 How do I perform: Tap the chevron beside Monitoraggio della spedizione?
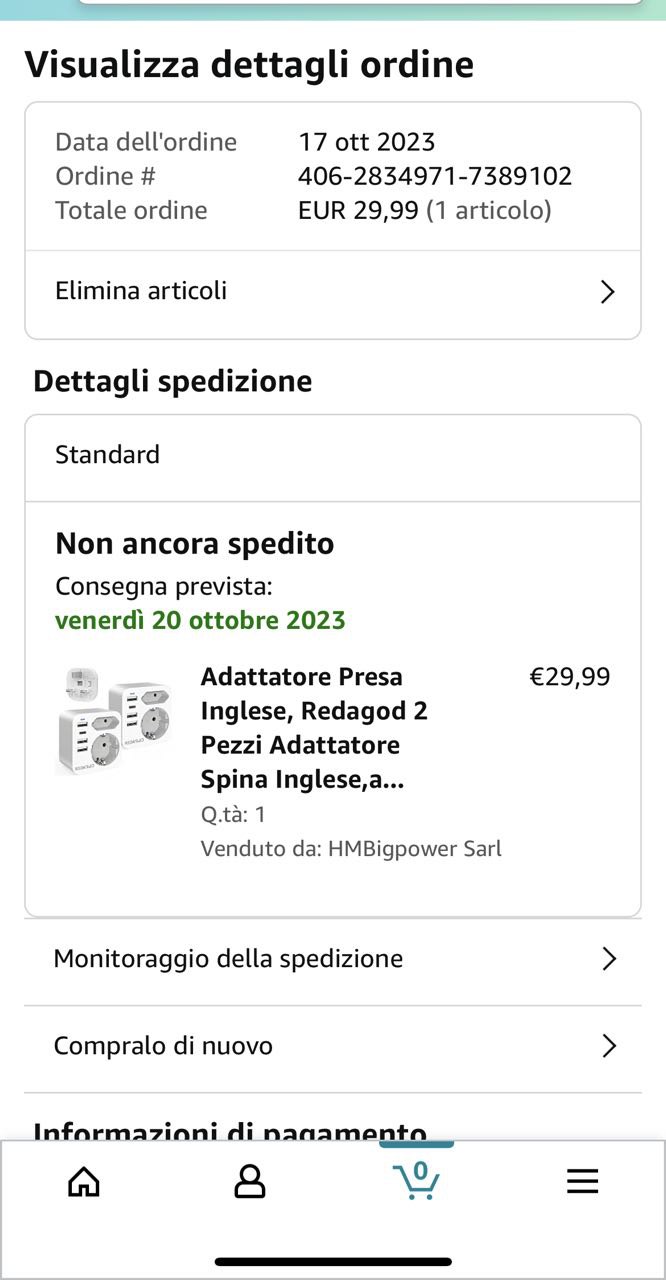click(609, 959)
